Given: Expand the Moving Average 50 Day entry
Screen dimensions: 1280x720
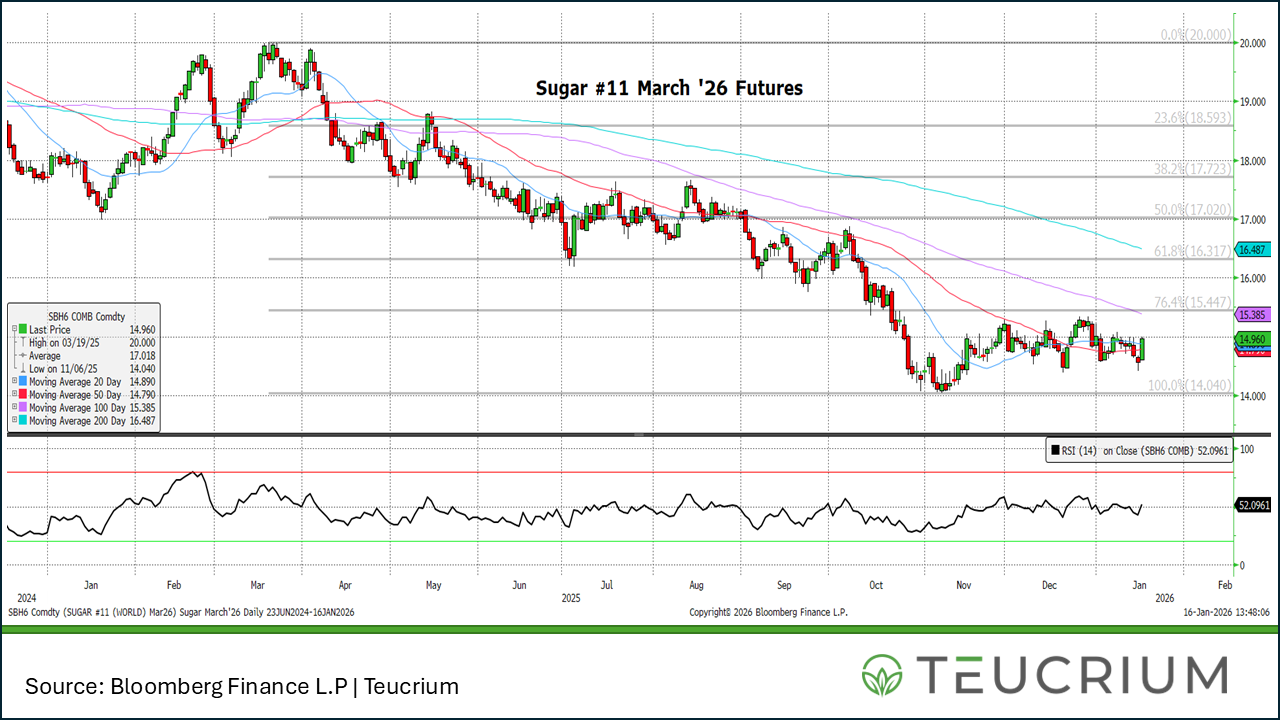Looking at the screenshot, I should pos(13,395).
